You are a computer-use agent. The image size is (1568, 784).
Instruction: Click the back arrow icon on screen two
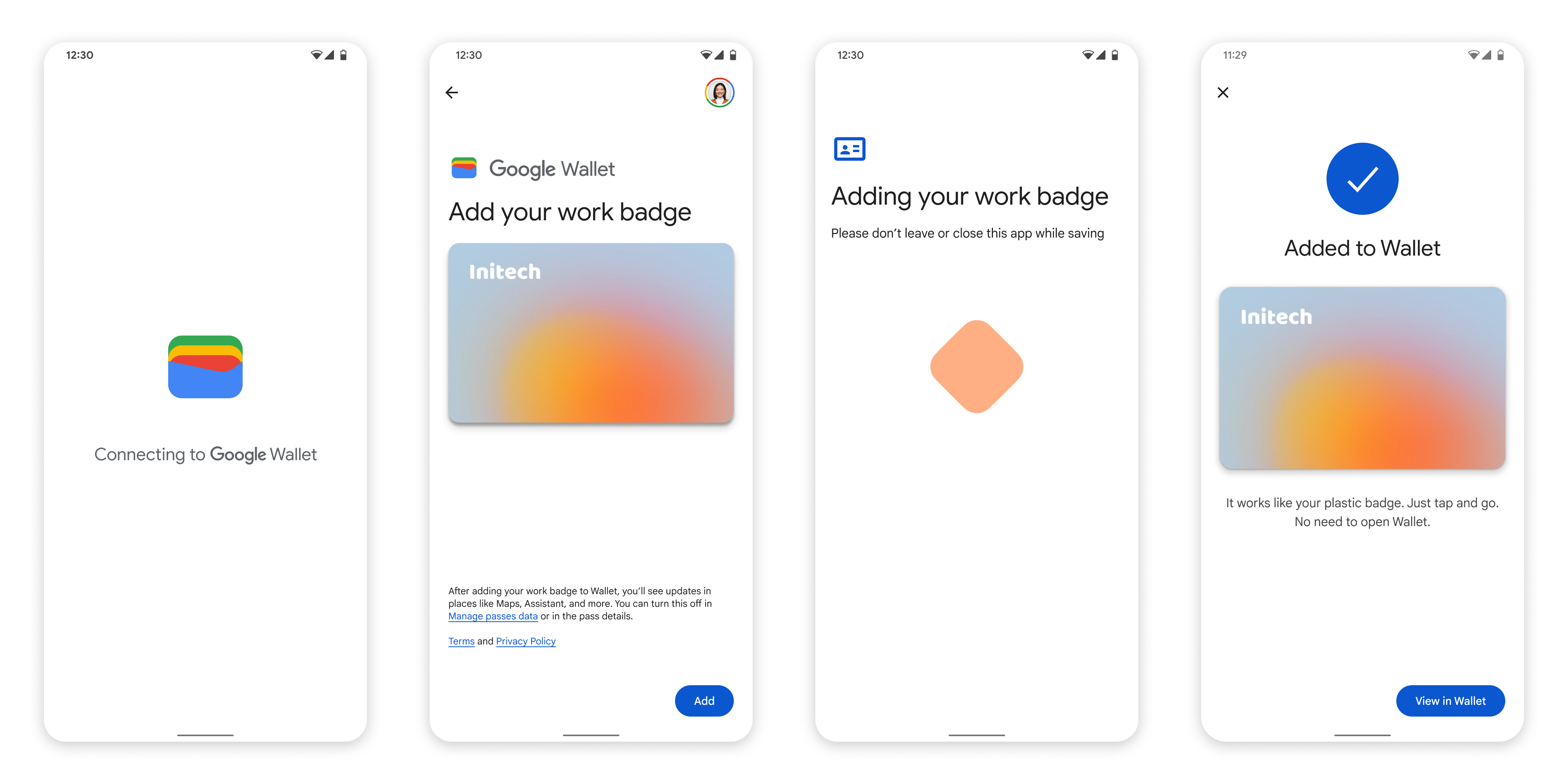click(x=452, y=92)
